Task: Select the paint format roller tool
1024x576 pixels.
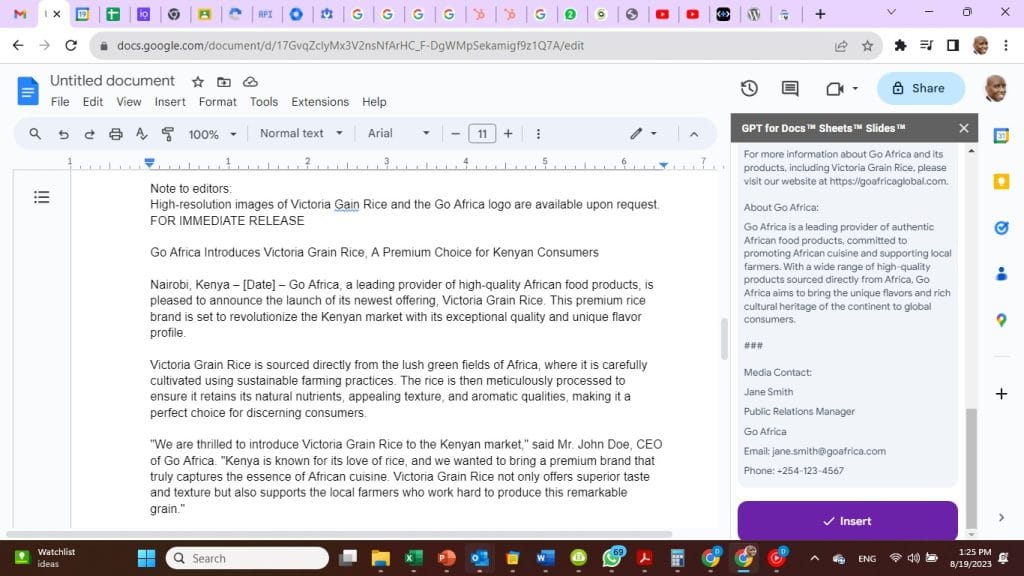Action: coord(167,134)
